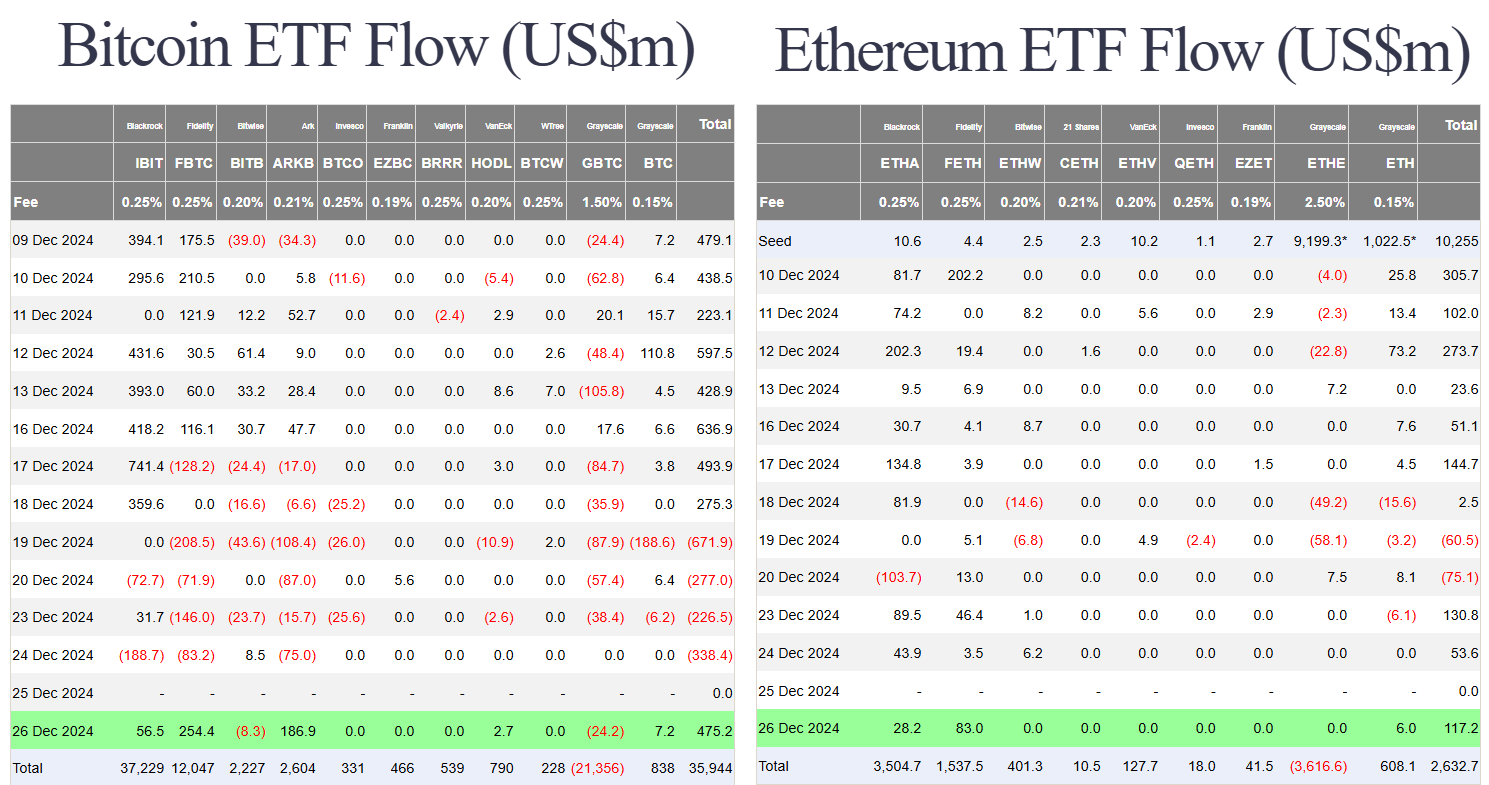Click the negative (671.9) total cell
The image size is (1489, 785).
click(709, 542)
